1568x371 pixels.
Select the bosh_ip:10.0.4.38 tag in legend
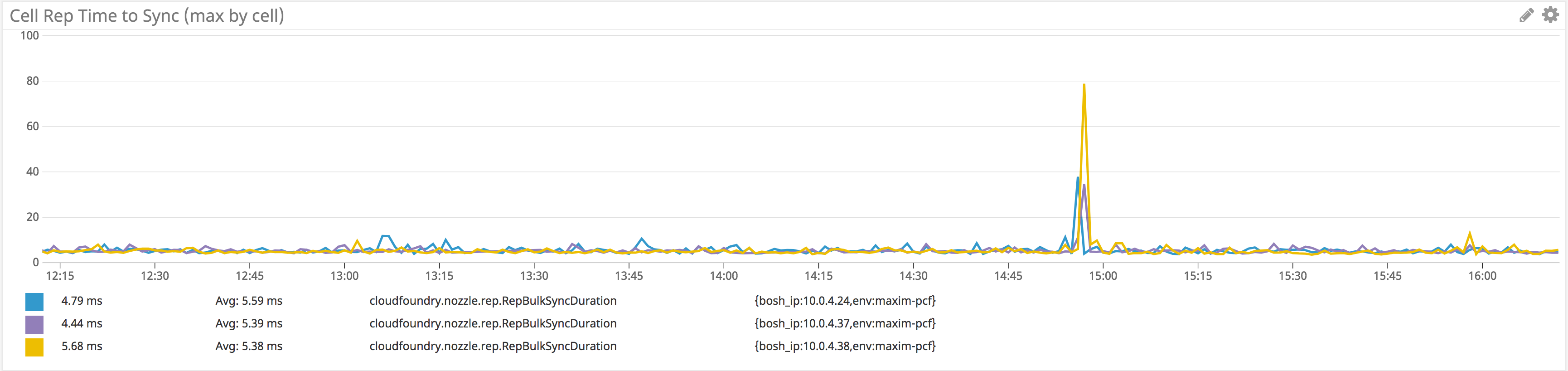845,346
